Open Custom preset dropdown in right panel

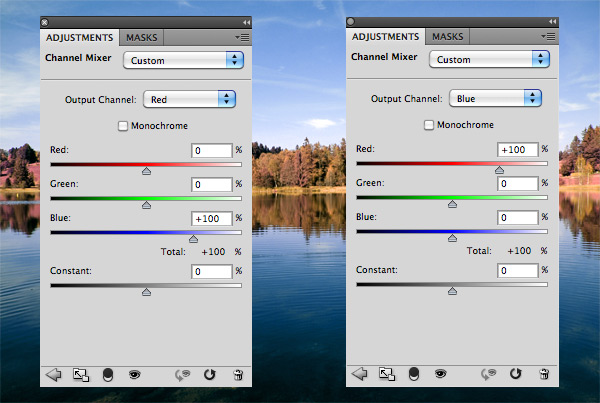click(489, 59)
